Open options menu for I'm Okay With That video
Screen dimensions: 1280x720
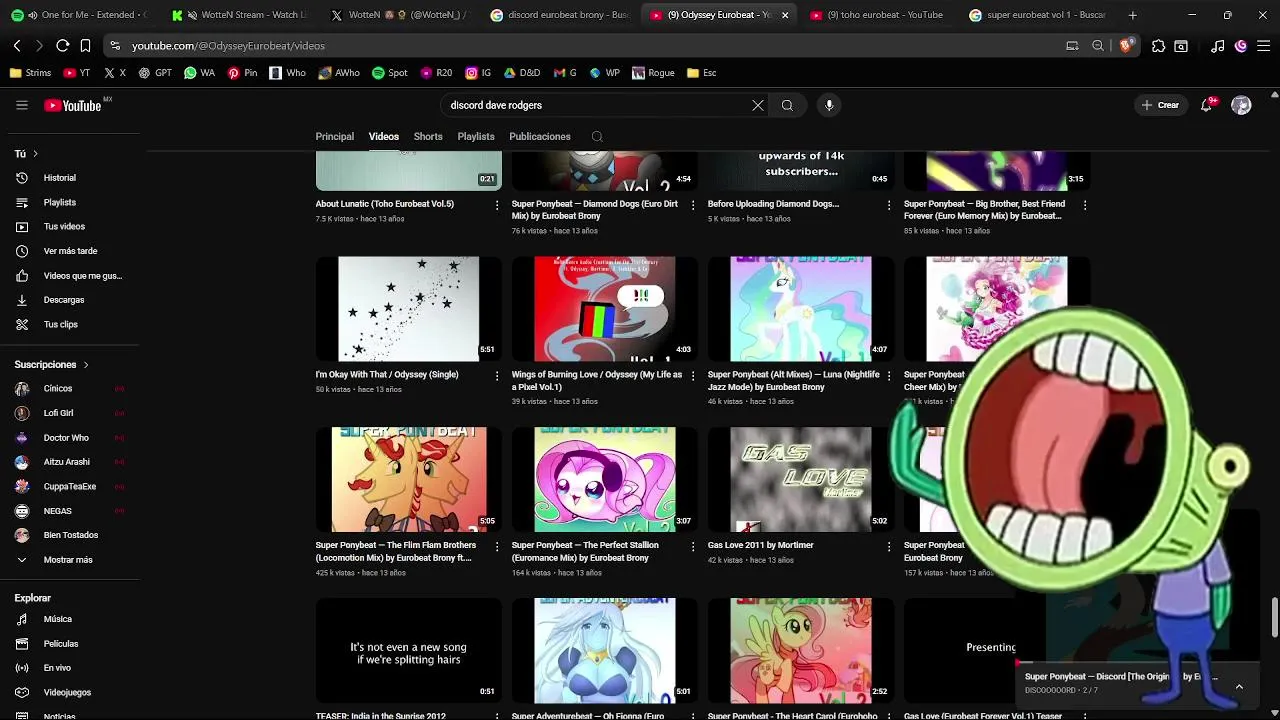[497, 376]
